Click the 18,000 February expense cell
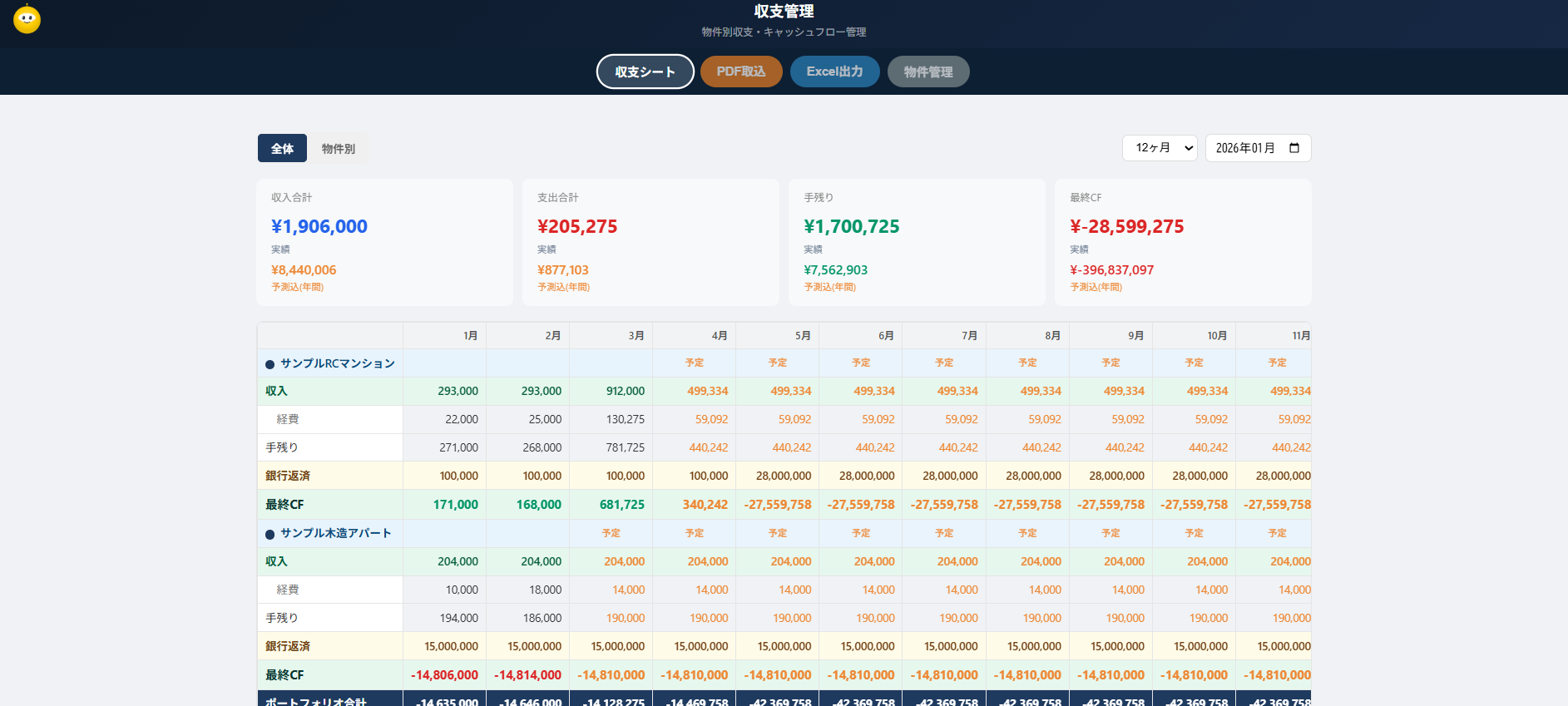Screen dimensions: 1568x706 click(528, 590)
